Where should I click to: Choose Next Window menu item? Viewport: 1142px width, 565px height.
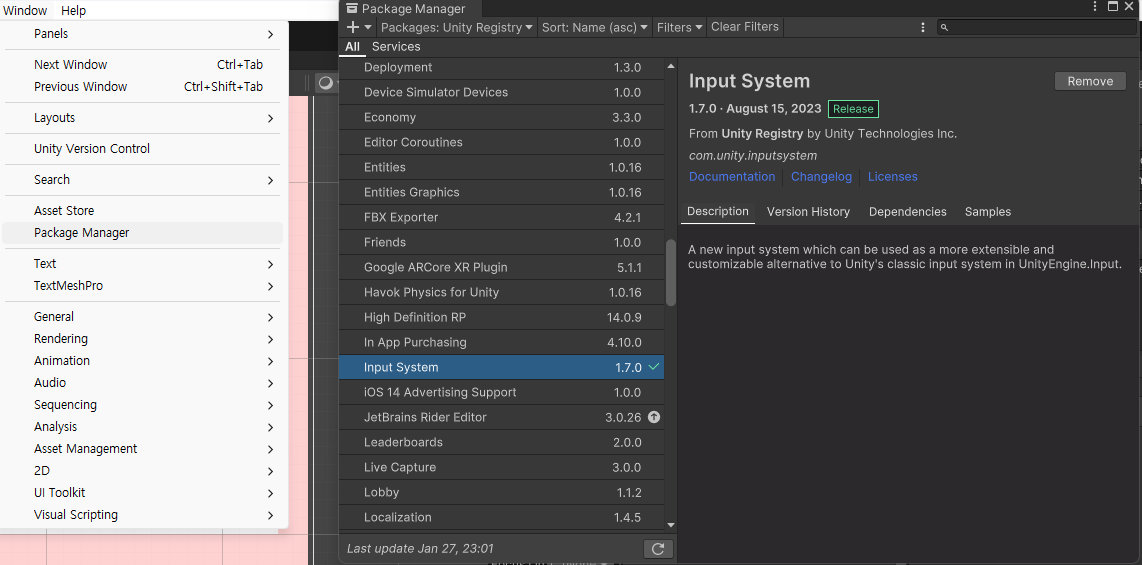tap(144, 65)
